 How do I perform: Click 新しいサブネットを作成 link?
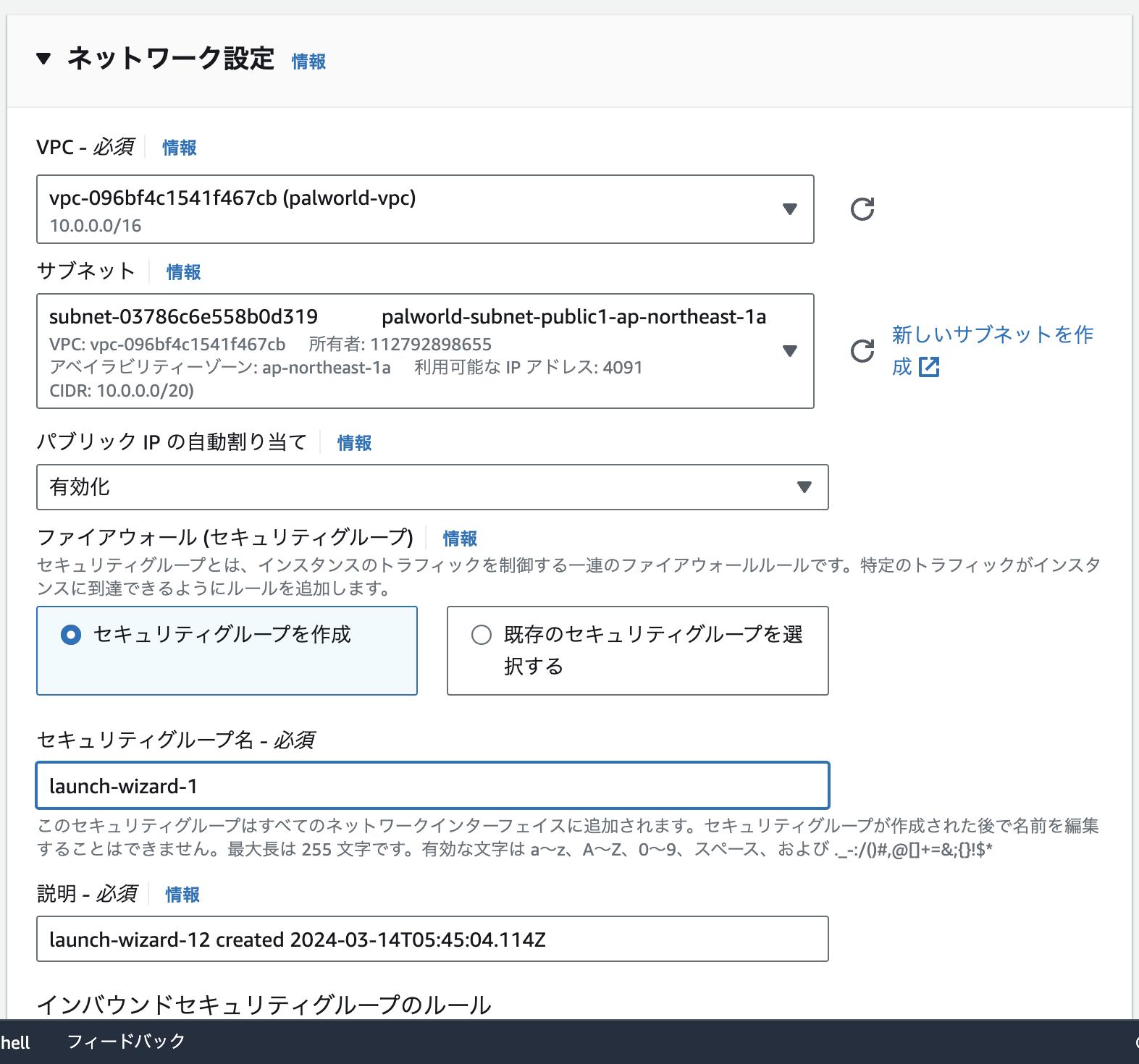click(992, 335)
